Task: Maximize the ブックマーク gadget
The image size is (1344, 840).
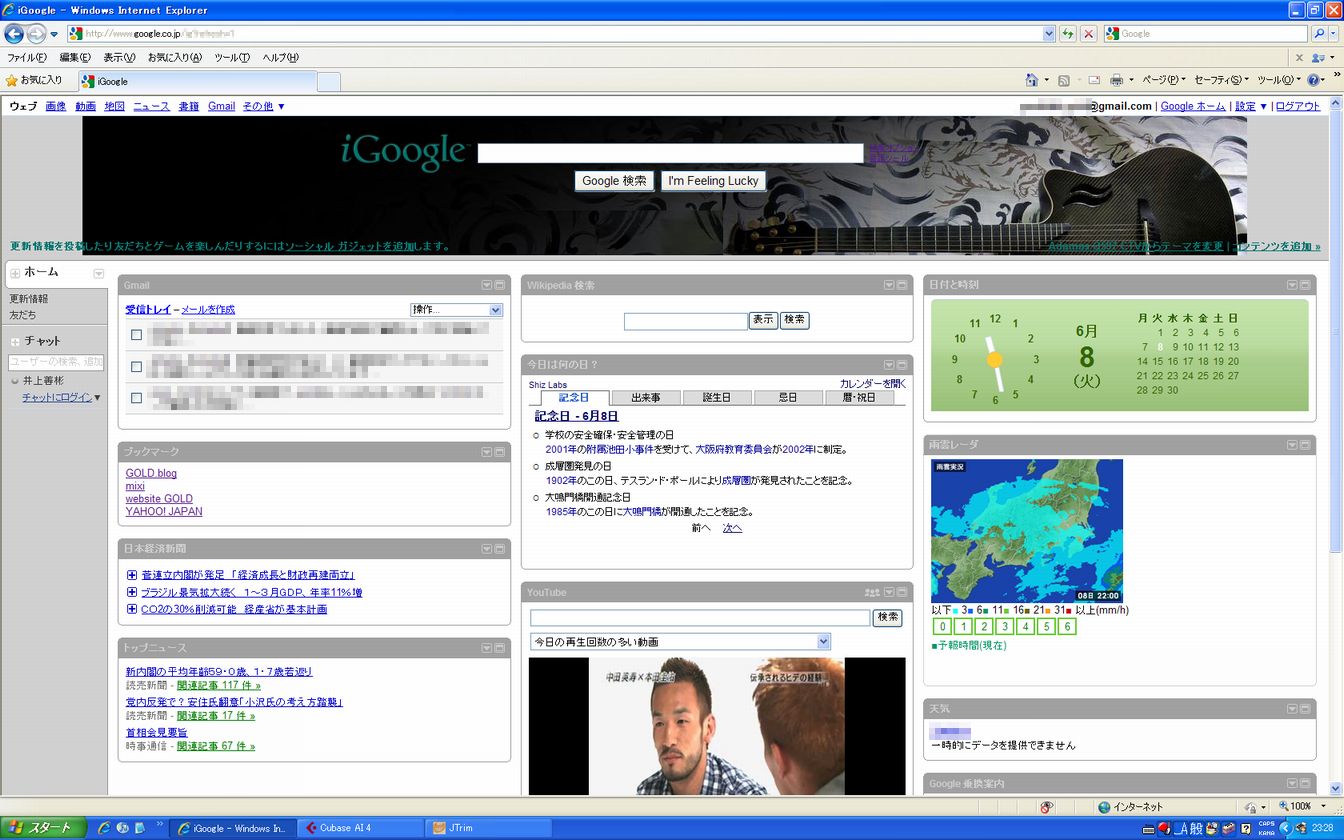Action: pyautogui.click(x=500, y=452)
